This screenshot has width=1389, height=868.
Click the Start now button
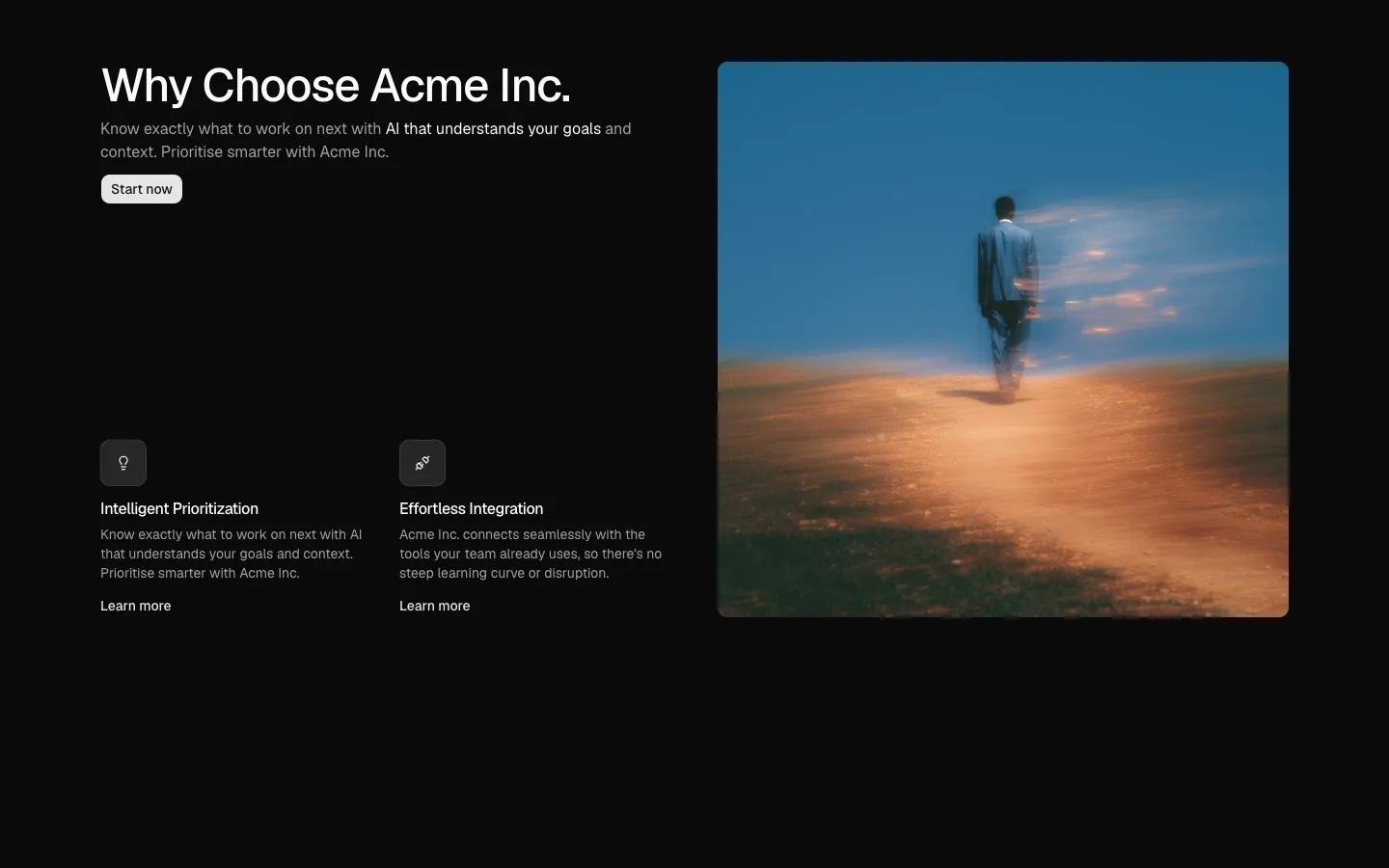coord(142,189)
